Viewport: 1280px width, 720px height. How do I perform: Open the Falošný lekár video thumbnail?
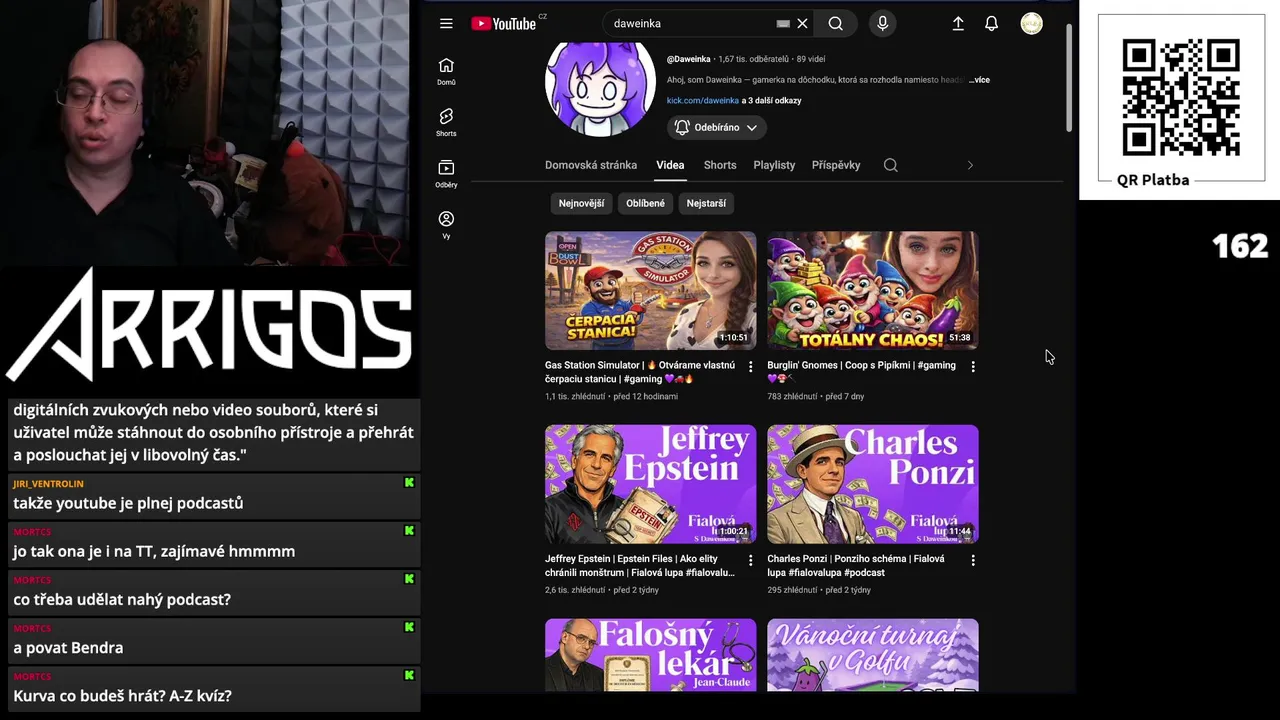point(650,655)
